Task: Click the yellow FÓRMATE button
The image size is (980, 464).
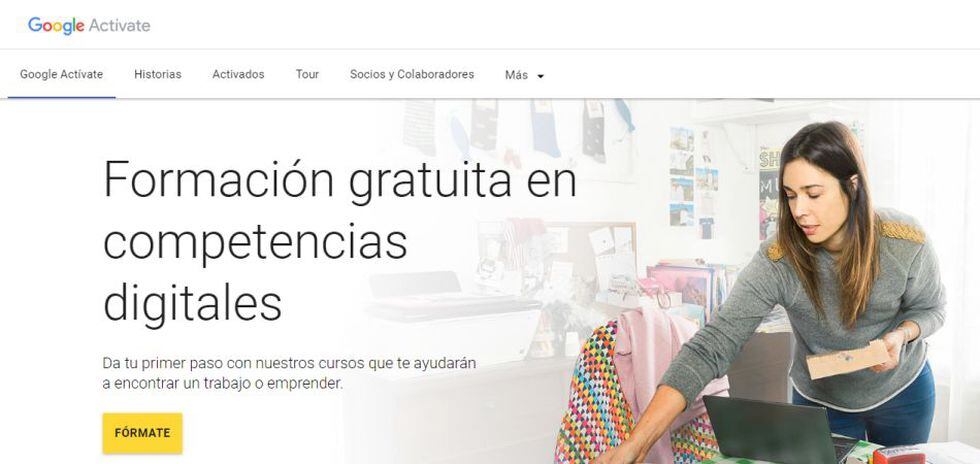Action: [x=142, y=433]
